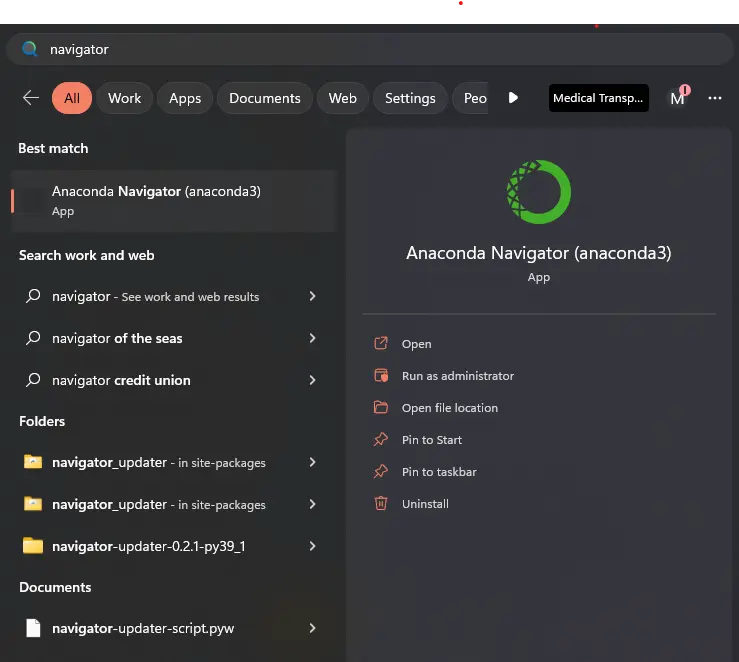Switch to the Settings filter tab
This screenshot has width=739, height=662.
pos(410,98)
